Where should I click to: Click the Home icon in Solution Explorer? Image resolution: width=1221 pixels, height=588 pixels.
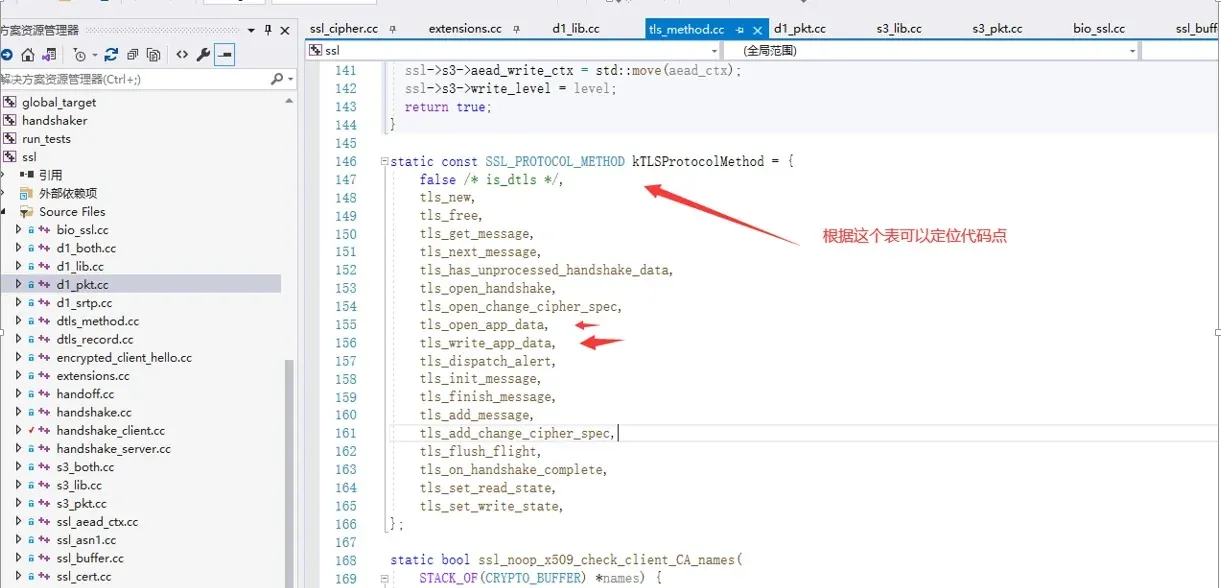[28, 54]
